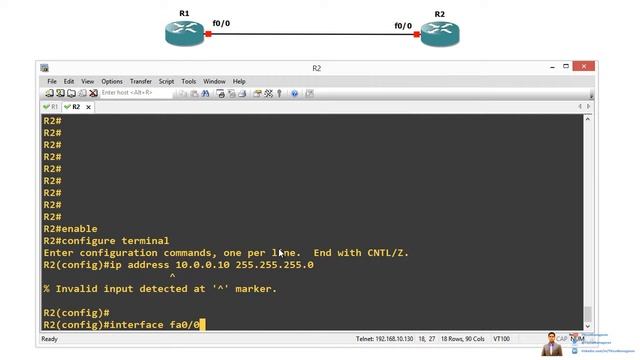The height and width of the screenshot is (360, 640).
Task: Open the Tools menu
Action: coord(189,81)
